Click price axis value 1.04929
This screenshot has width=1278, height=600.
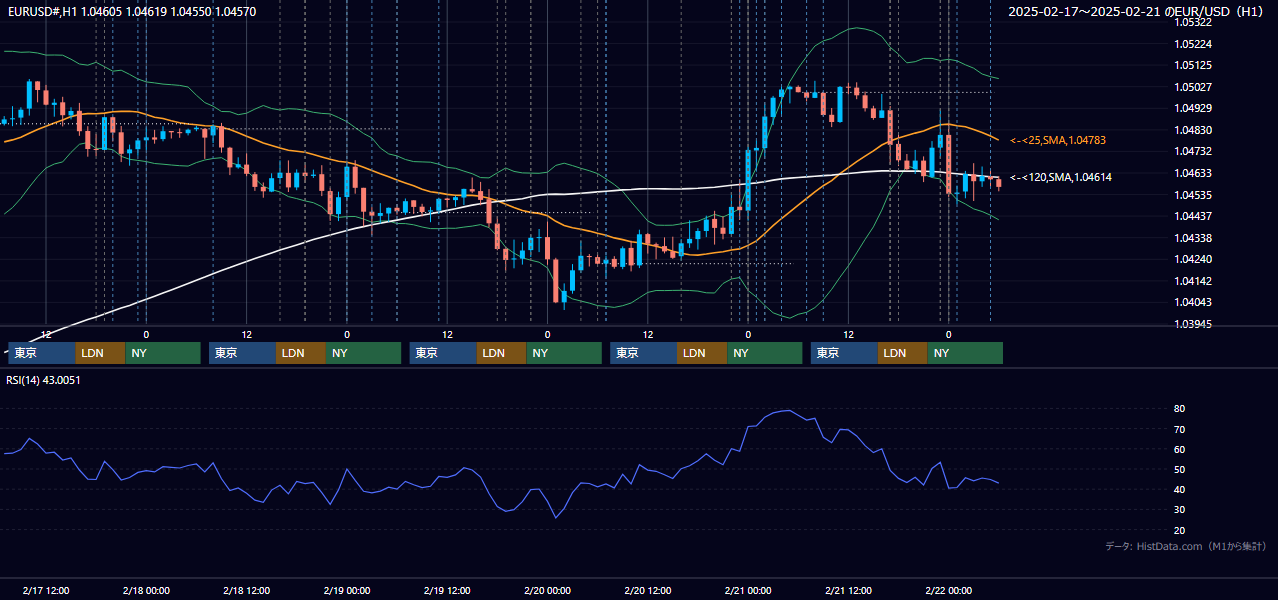pyautogui.click(x=1192, y=108)
